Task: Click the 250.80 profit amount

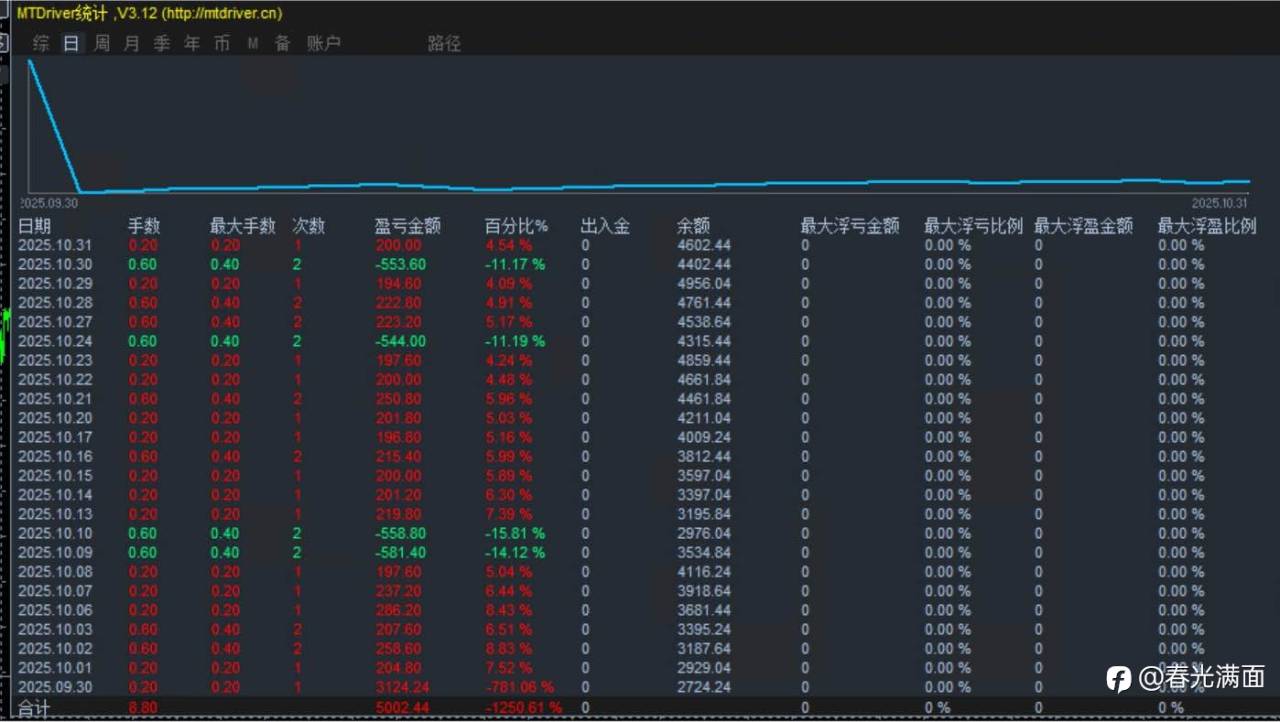Action: (x=398, y=399)
